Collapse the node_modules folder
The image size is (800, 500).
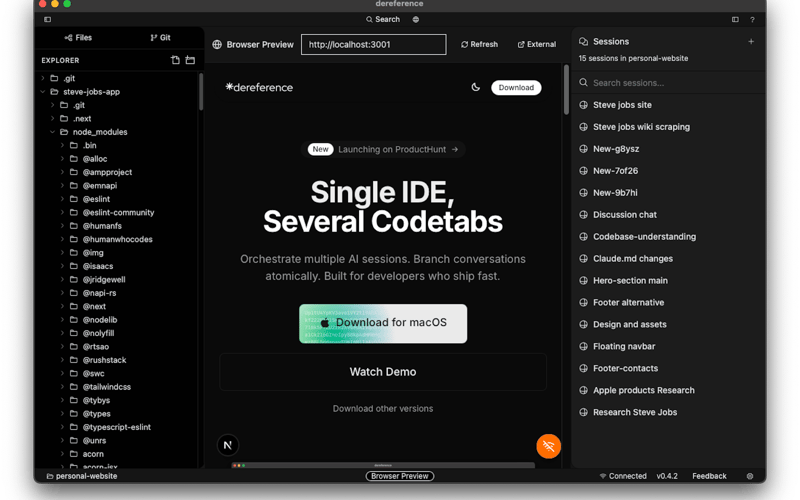pyautogui.click(x=53, y=132)
